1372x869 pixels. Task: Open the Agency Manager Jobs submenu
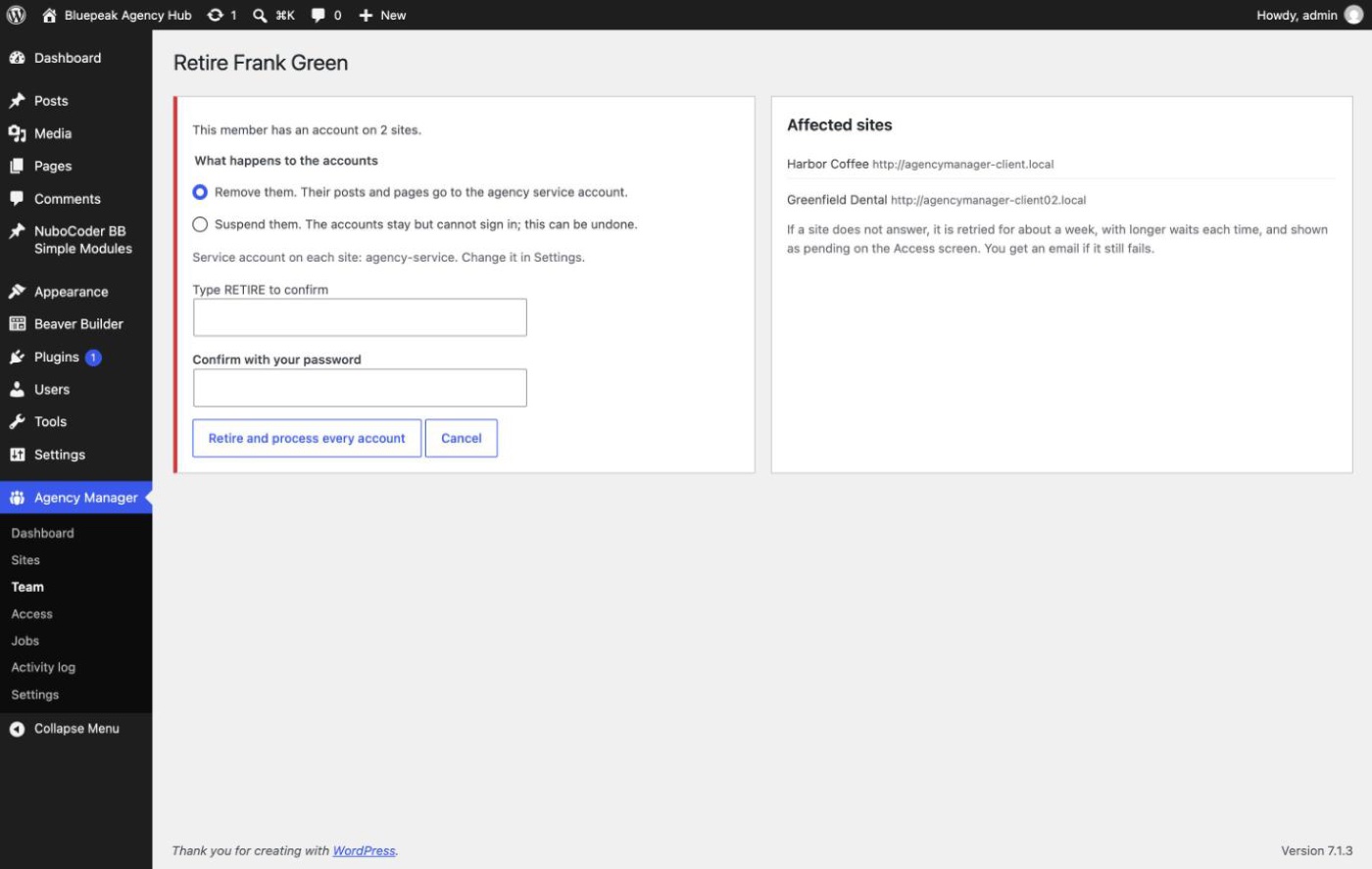[x=25, y=641]
